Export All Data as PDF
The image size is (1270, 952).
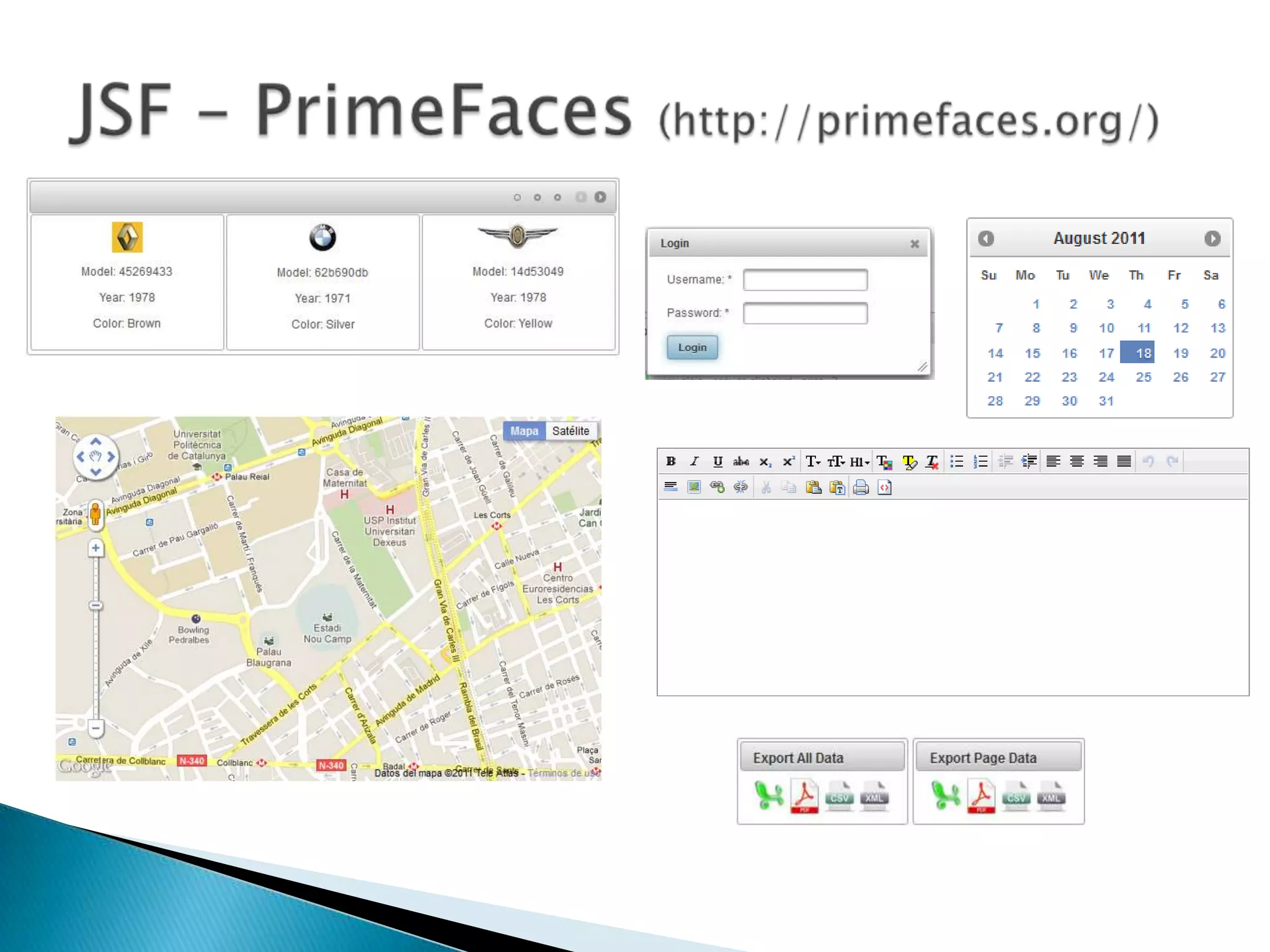click(x=804, y=796)
